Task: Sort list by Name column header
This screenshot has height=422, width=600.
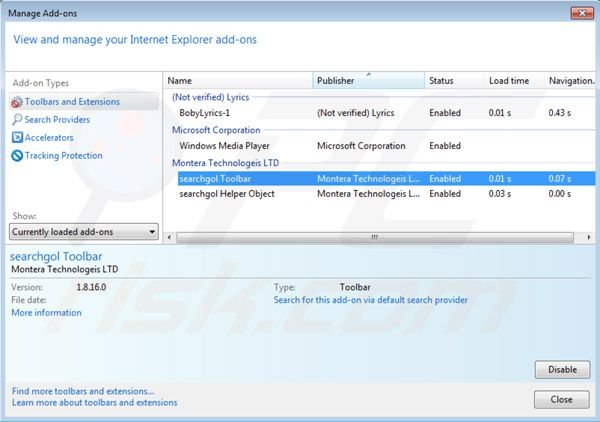Action: [x=238, y=81]
